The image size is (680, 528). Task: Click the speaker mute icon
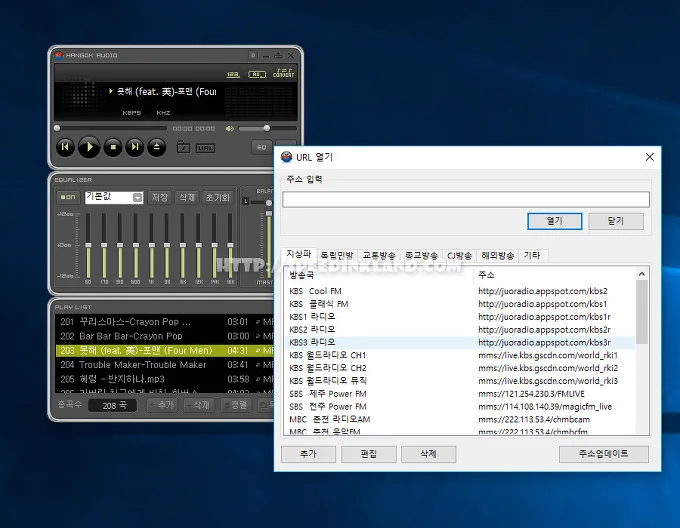pos(229,128)
